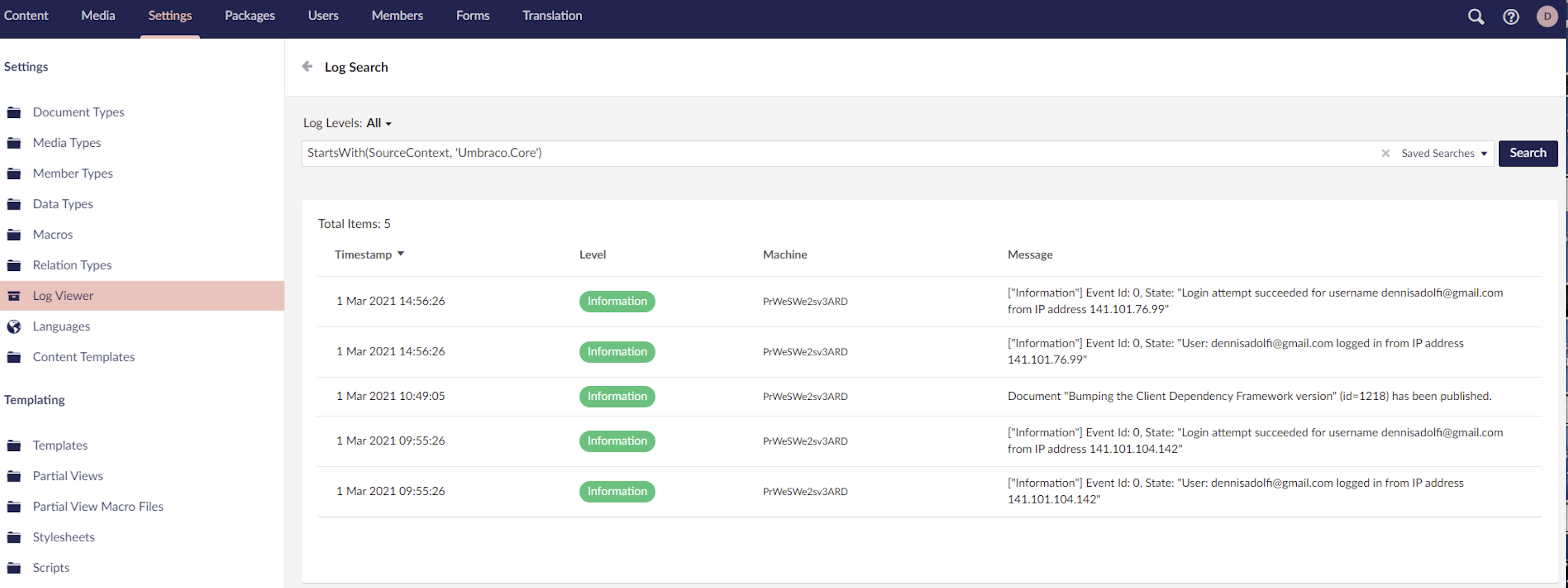Open the global search magnifier icon
The height and width of the screenshot is (588, 1568).
pyautogui.click(x=1475, y=16)
